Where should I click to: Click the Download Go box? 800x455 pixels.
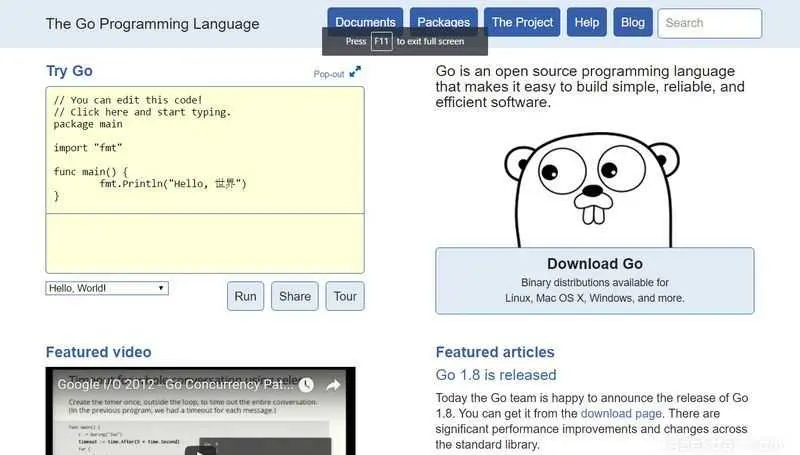[x=595, y=281]
